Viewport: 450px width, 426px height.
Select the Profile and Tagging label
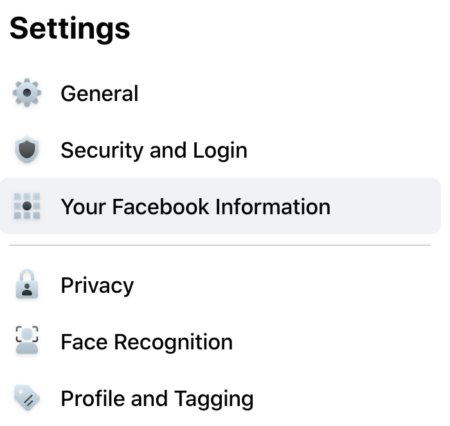click(x=157, y=399)
